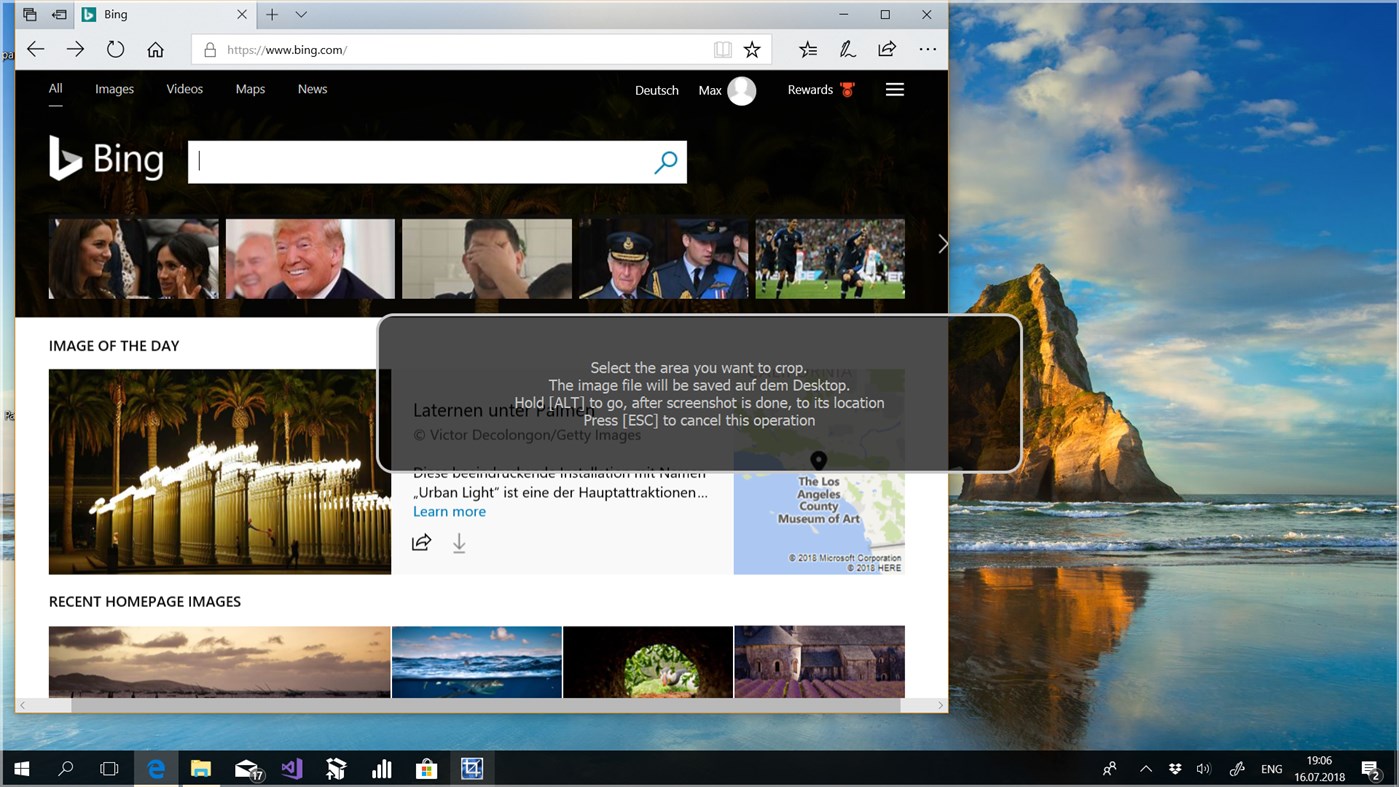Select the Make a Web Note pen tool
This screenshot has height=787, width=1399.
click(x=847, y=49)
